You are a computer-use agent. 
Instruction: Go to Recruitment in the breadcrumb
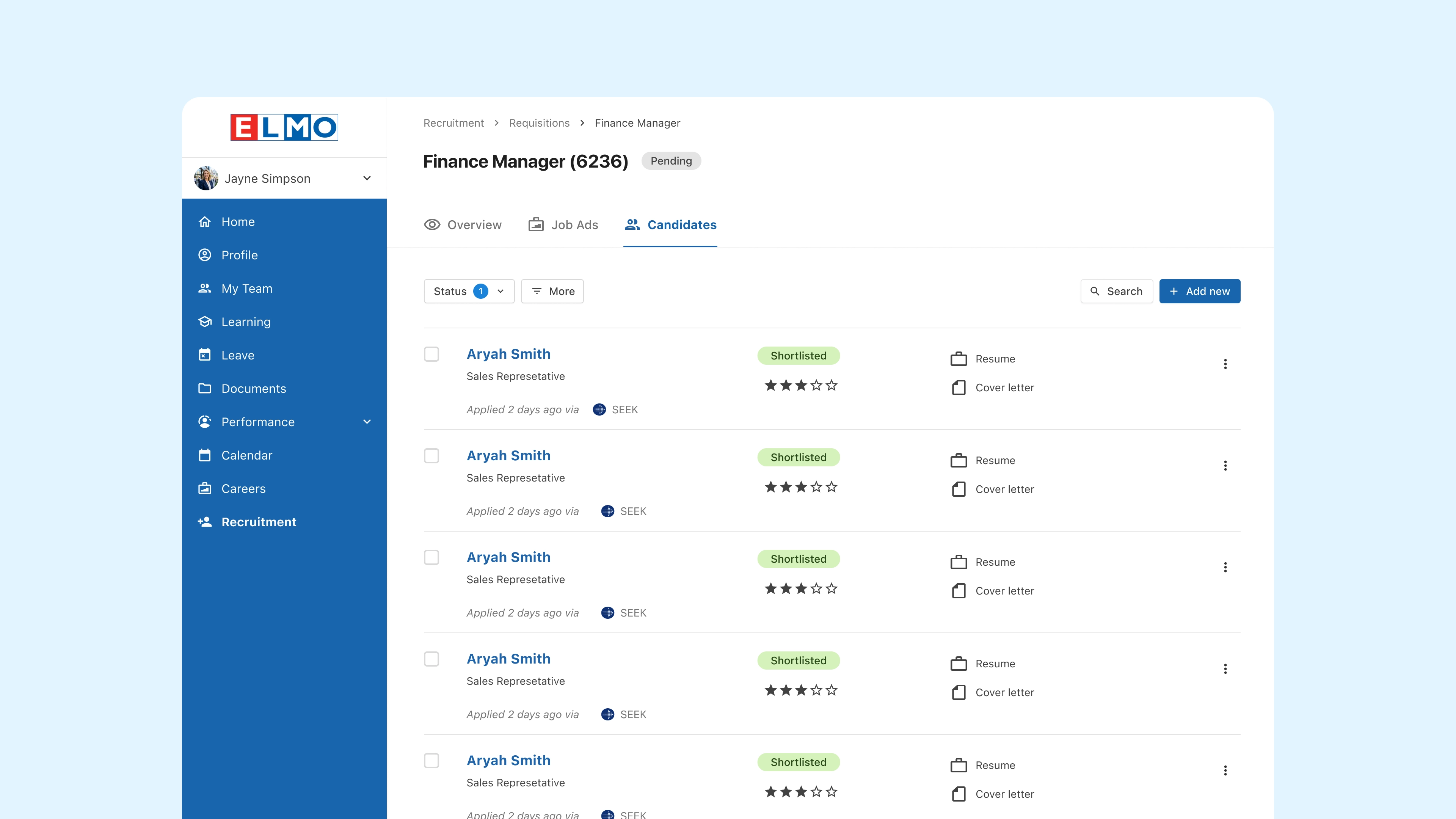[453, 123]
